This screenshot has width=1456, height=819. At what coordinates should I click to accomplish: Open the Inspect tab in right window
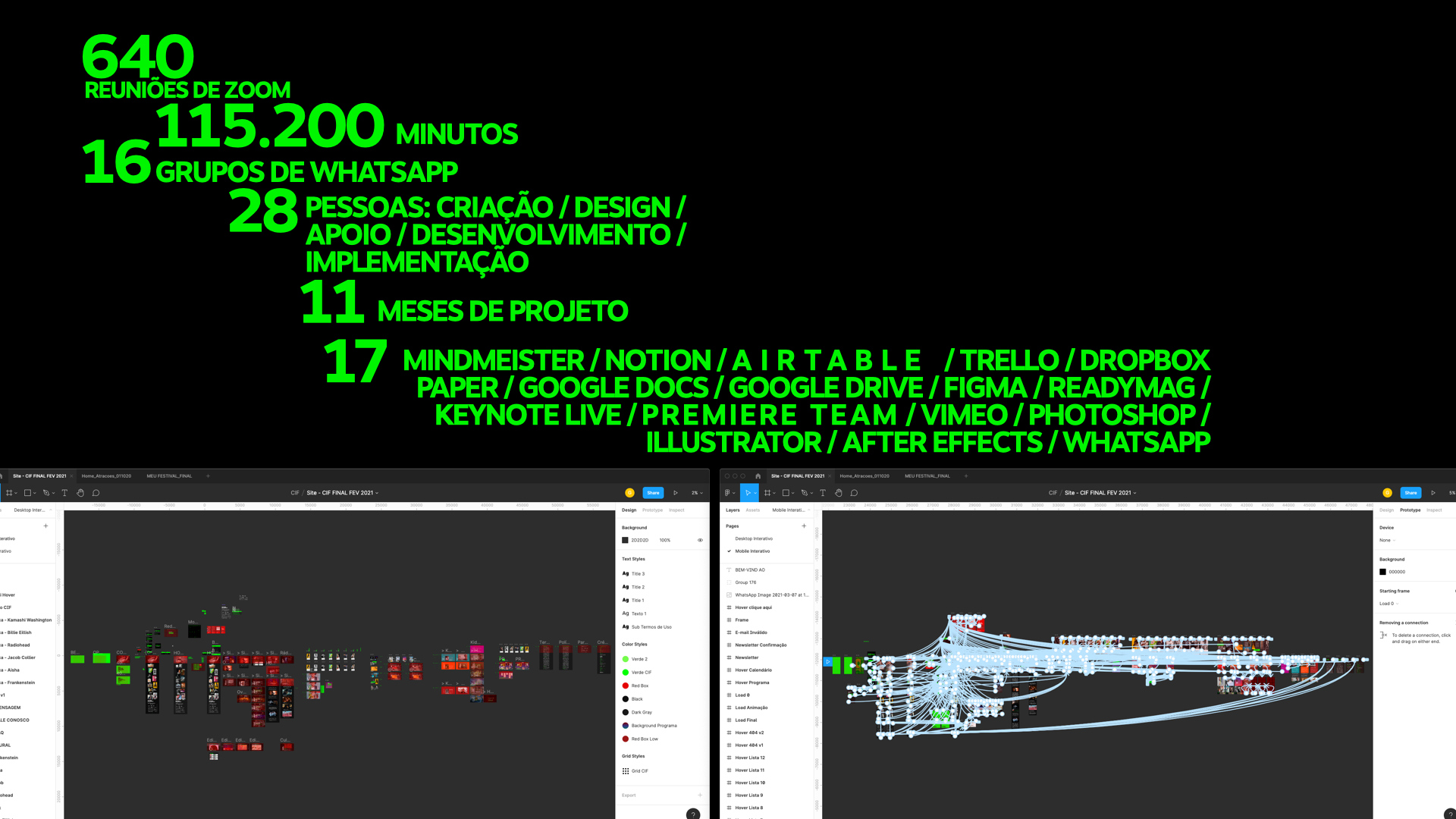1434,510
